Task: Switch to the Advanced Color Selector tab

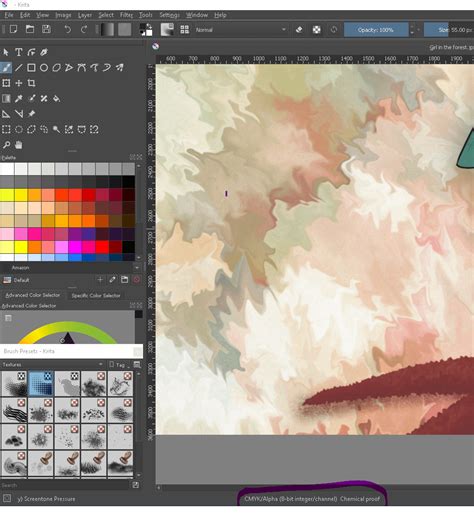Action: tap(33, 295)
